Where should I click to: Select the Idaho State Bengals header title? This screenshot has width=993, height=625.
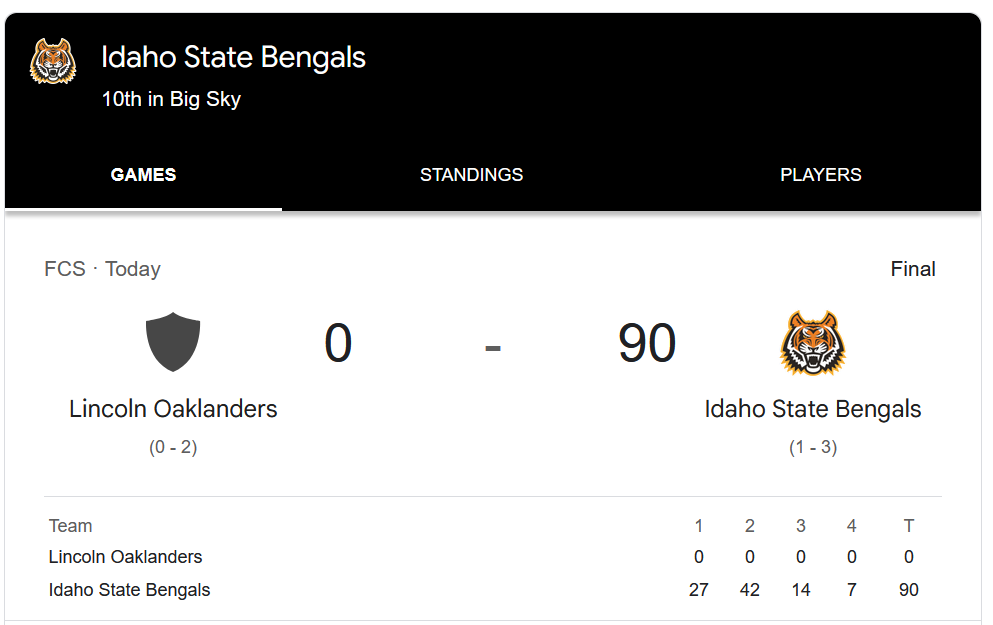tap(234, 57)
